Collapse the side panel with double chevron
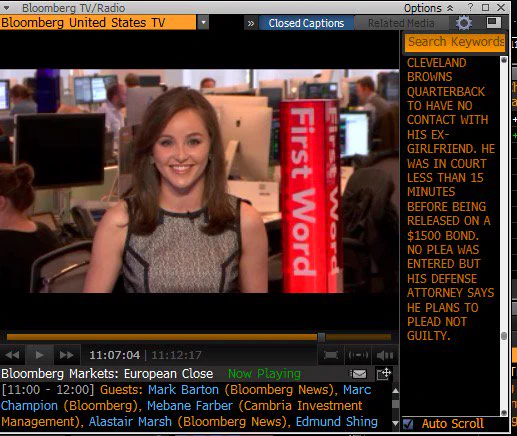 coord(251,23)
